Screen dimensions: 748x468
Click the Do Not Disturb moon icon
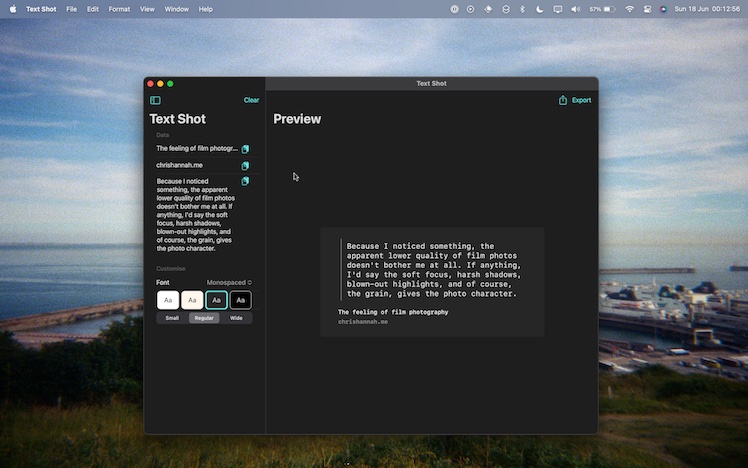(x=539, y=9)
